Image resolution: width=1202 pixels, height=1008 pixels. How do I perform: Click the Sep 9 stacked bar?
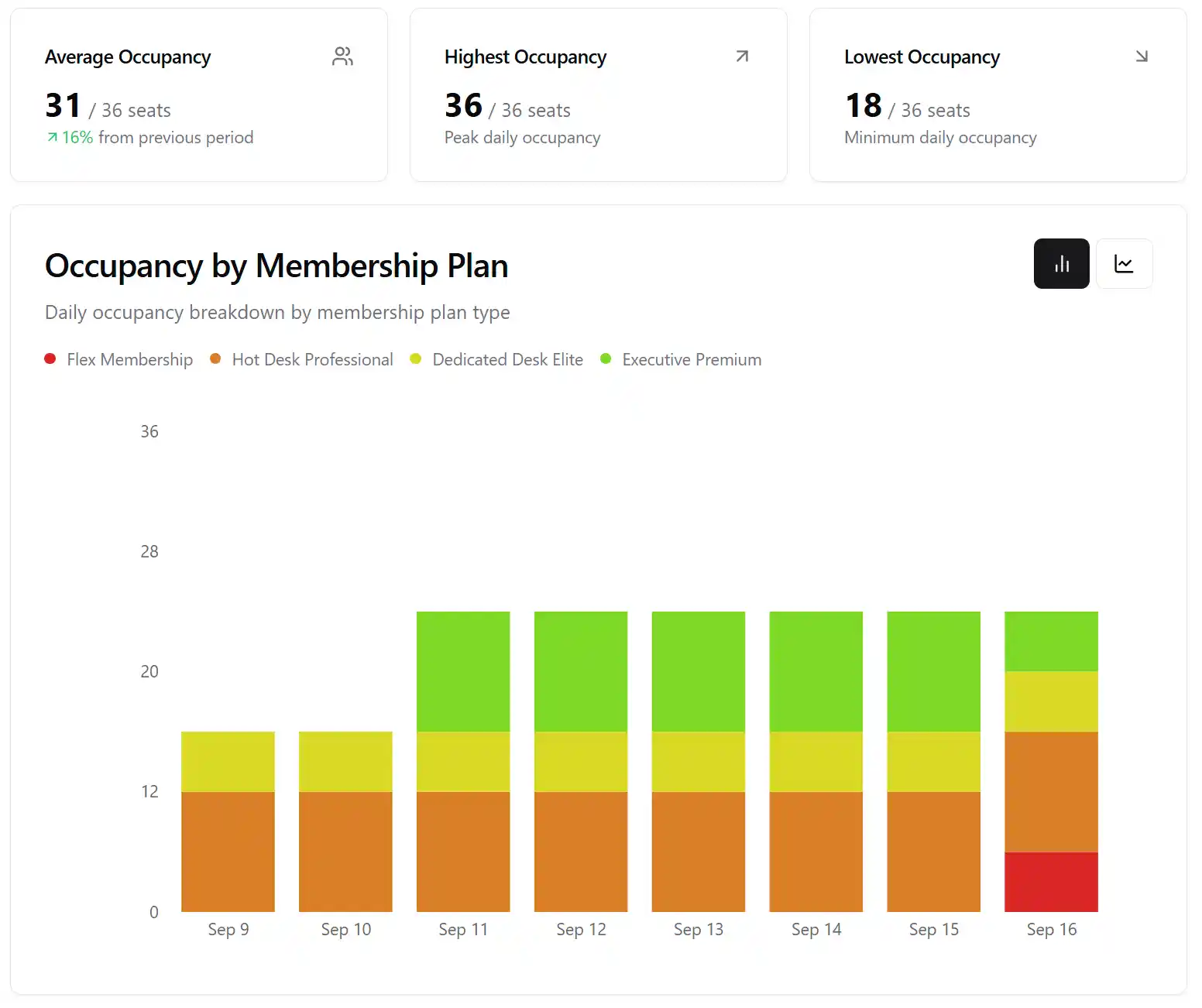tap(228, 821)
